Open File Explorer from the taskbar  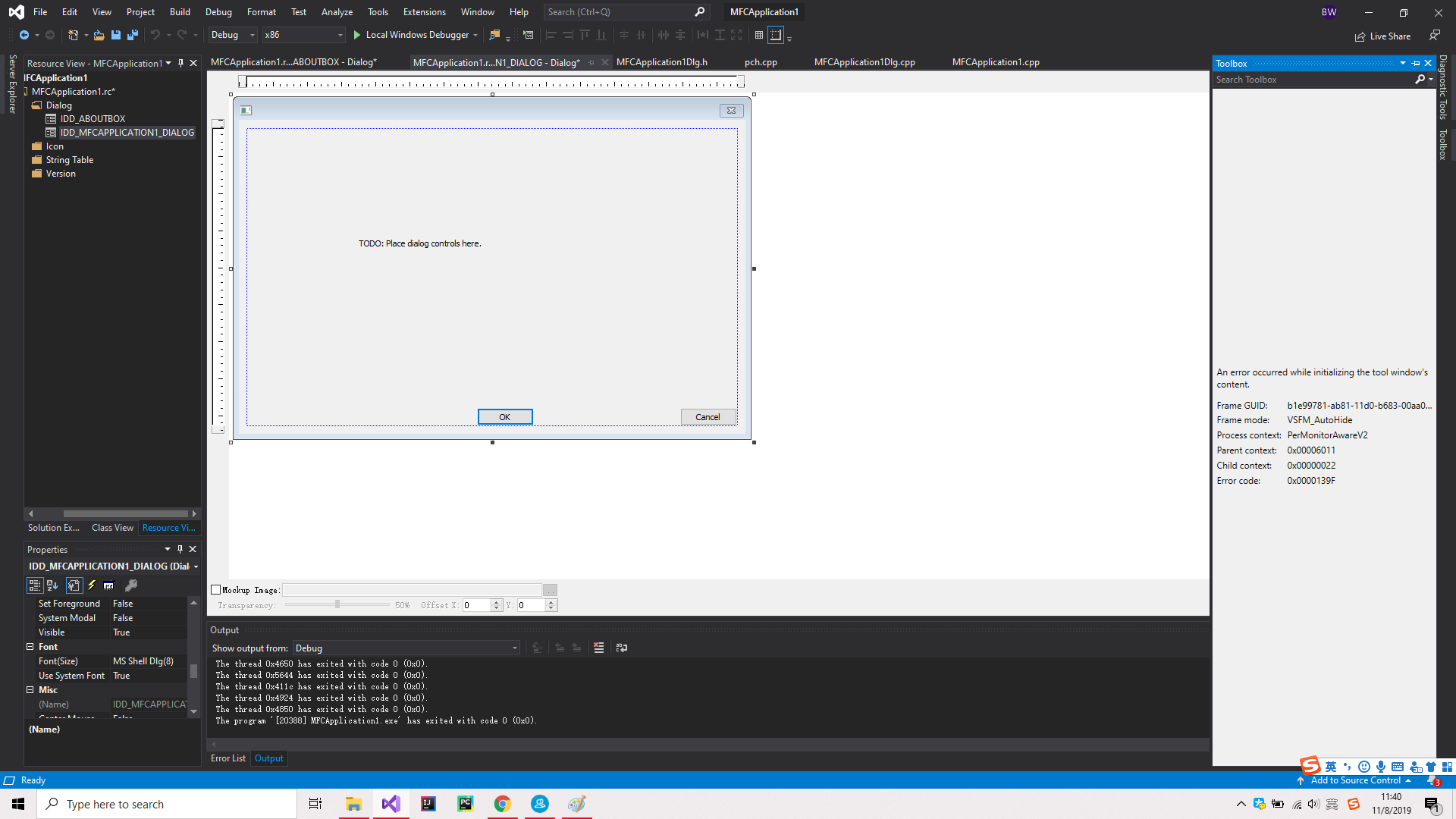[353, 804]
